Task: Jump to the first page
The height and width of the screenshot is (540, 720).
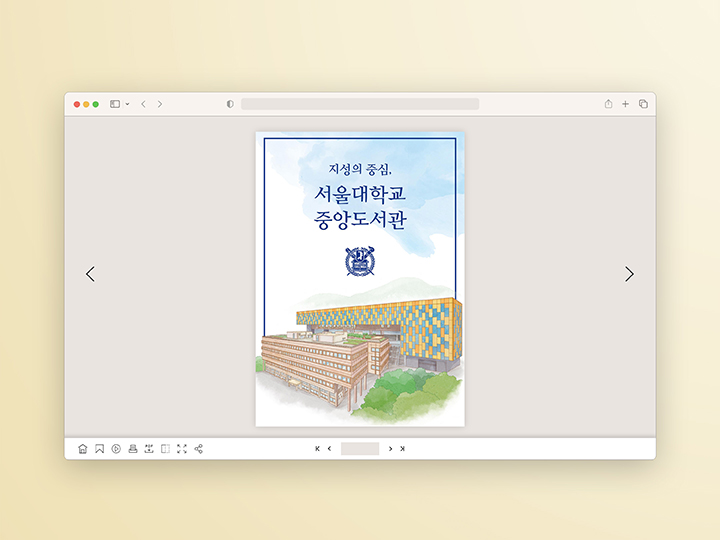Action: pyautogui.click(x=317, y=449)
